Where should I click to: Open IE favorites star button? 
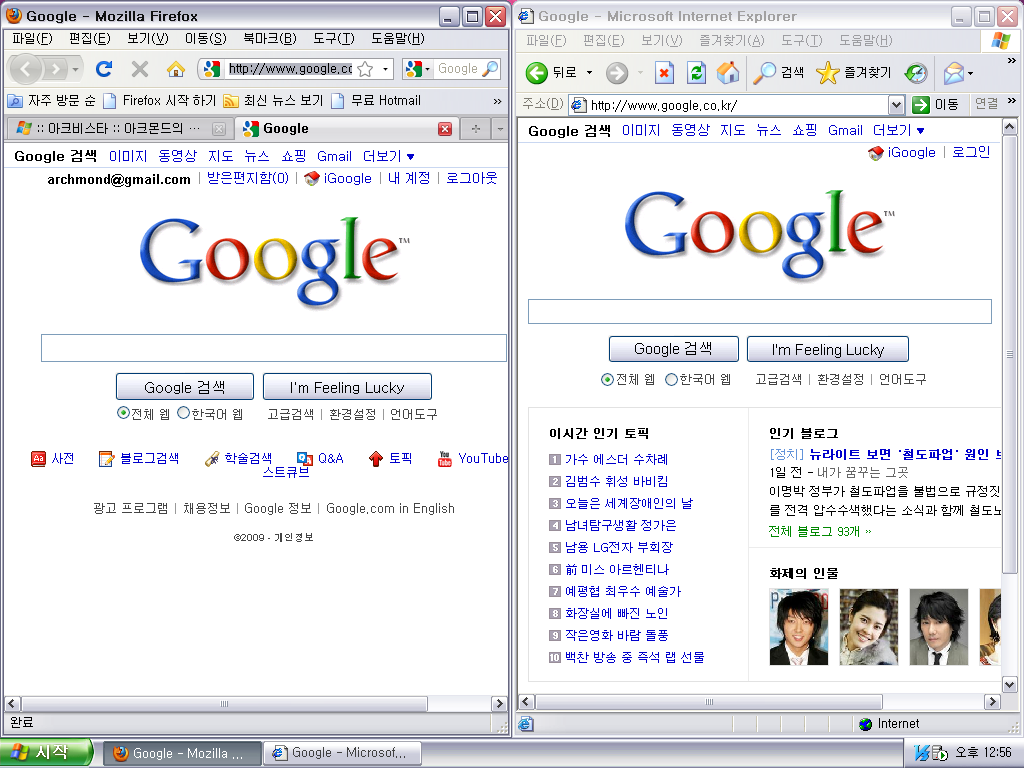coord(854,72)
